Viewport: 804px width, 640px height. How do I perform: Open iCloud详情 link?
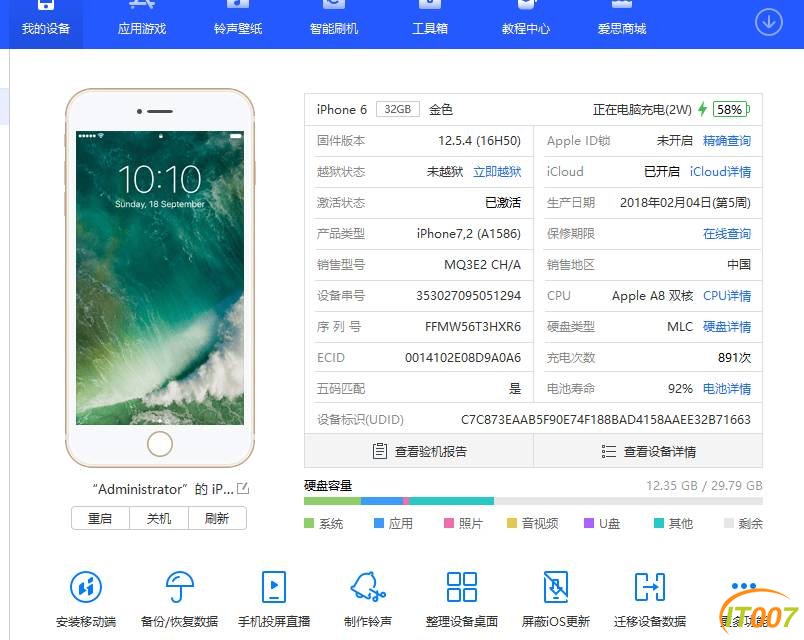(x=720, y=171)
